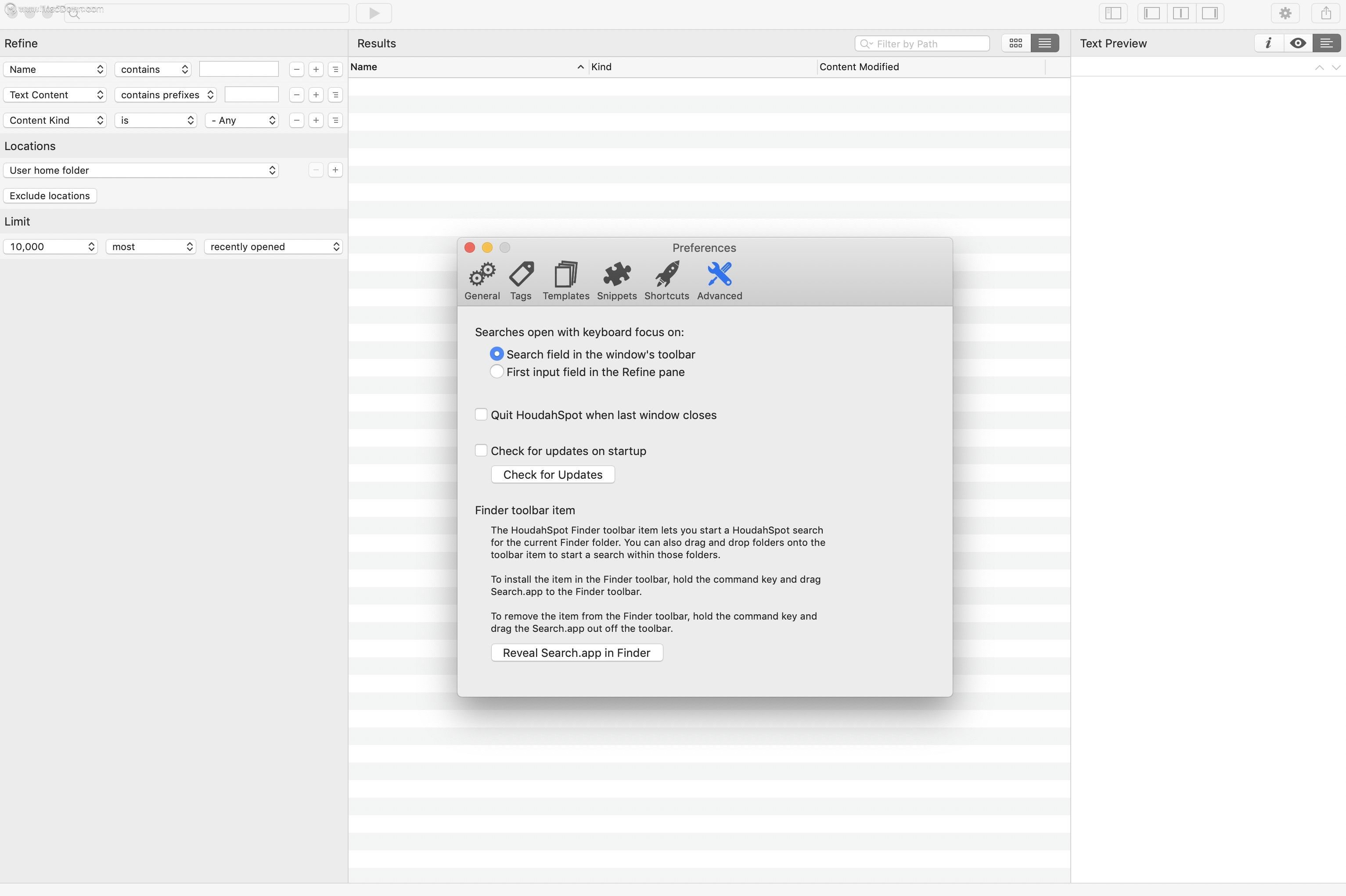Image resolution: width=1346 pixels, height=896 pixels.
Task: Open options menu for the Name row
Action: 335,70
